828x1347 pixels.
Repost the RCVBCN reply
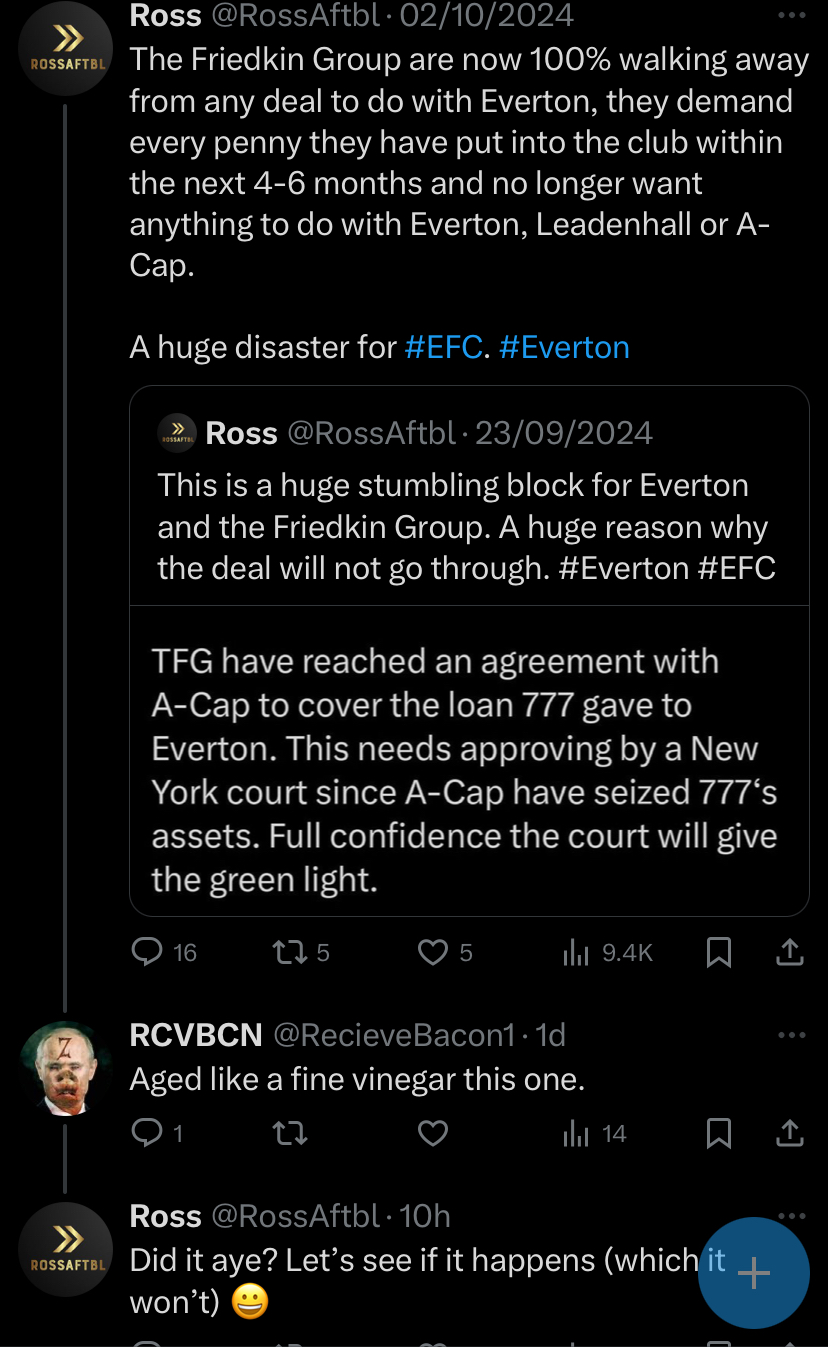coord(289,1133)
